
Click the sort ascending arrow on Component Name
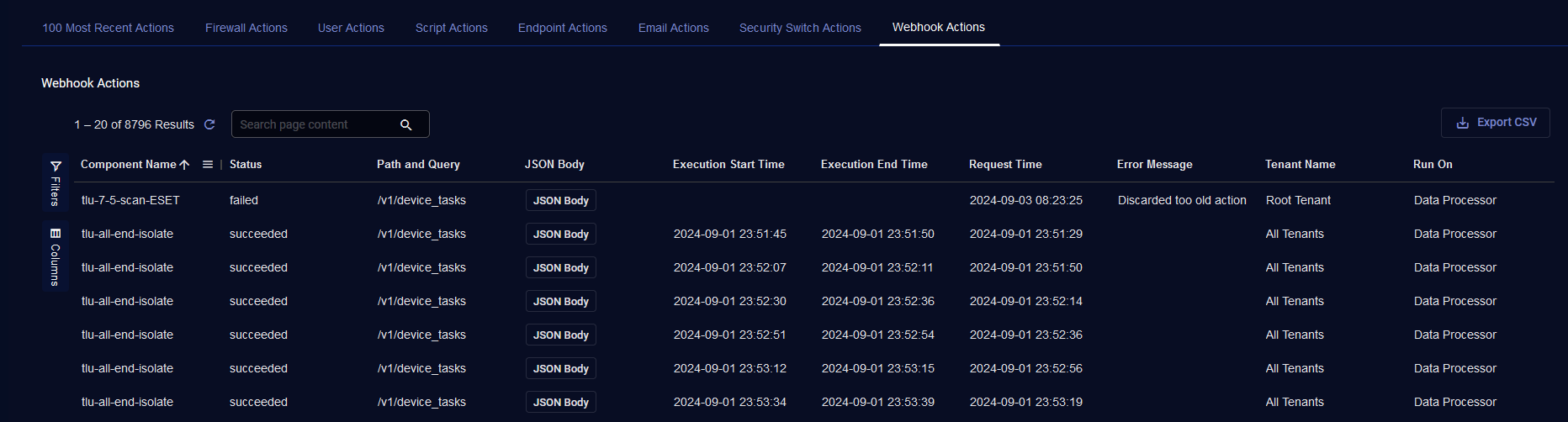184,165
